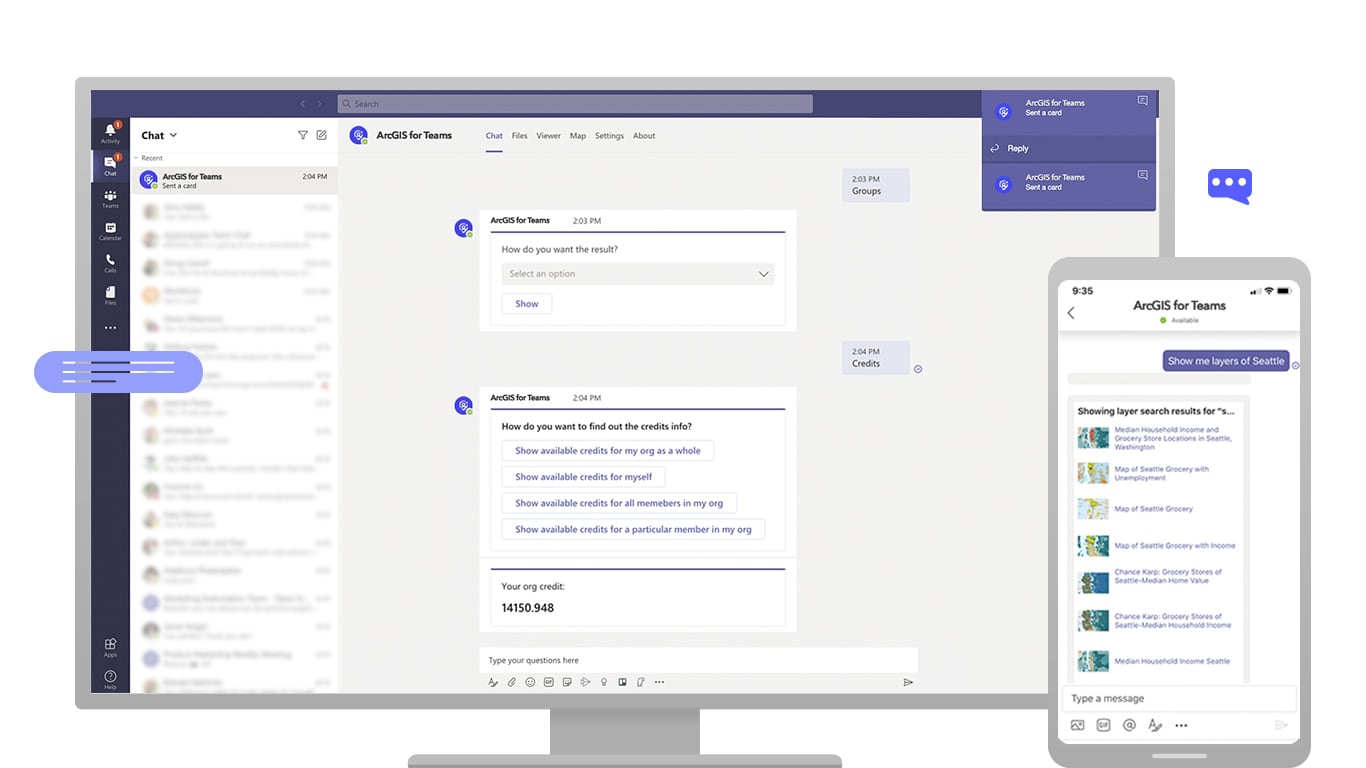Click the filter chats icon
1366x768 pixels.
[x=303, y=135]
